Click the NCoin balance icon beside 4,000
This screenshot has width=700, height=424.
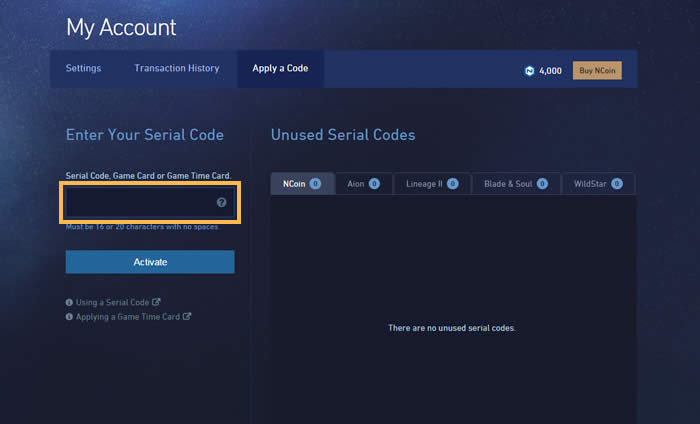pyautogui.click(x=529, y=71)
